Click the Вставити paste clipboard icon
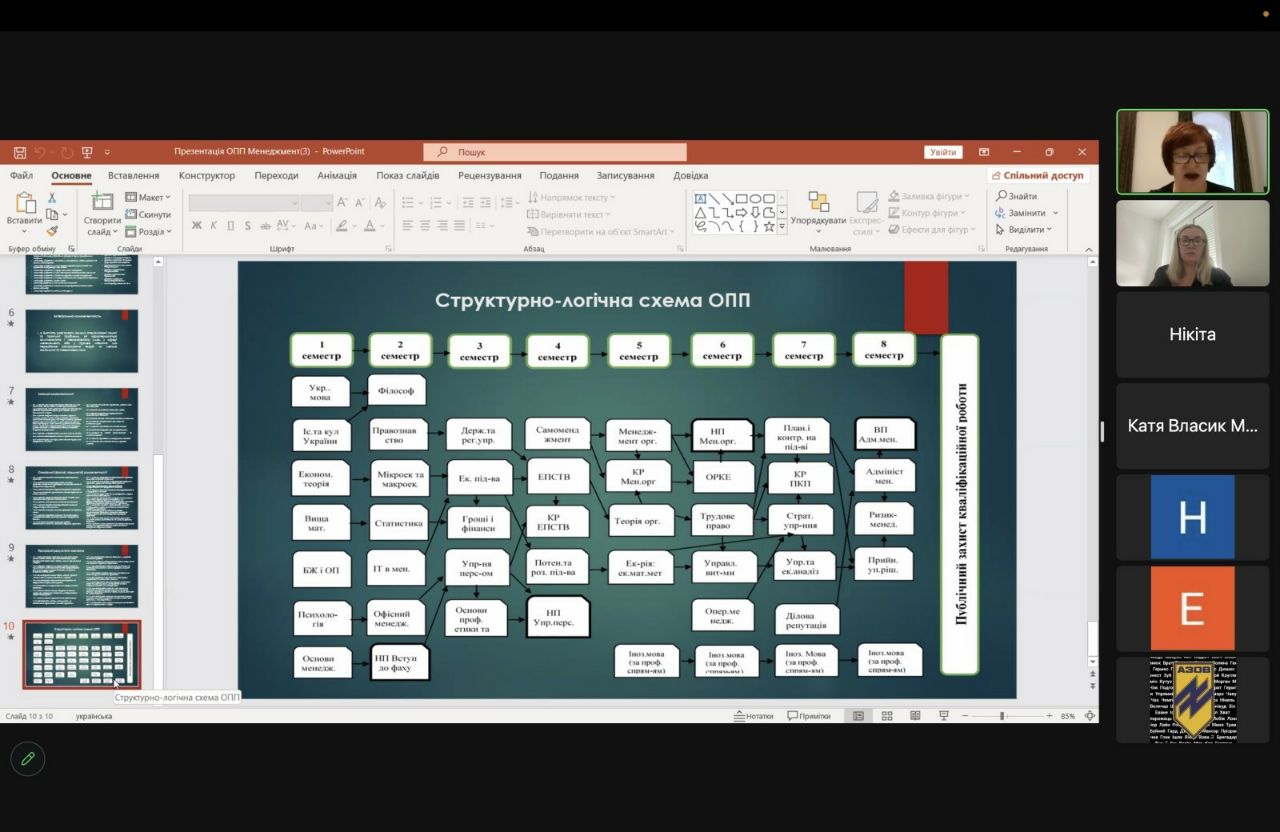 tap(24, 203)
